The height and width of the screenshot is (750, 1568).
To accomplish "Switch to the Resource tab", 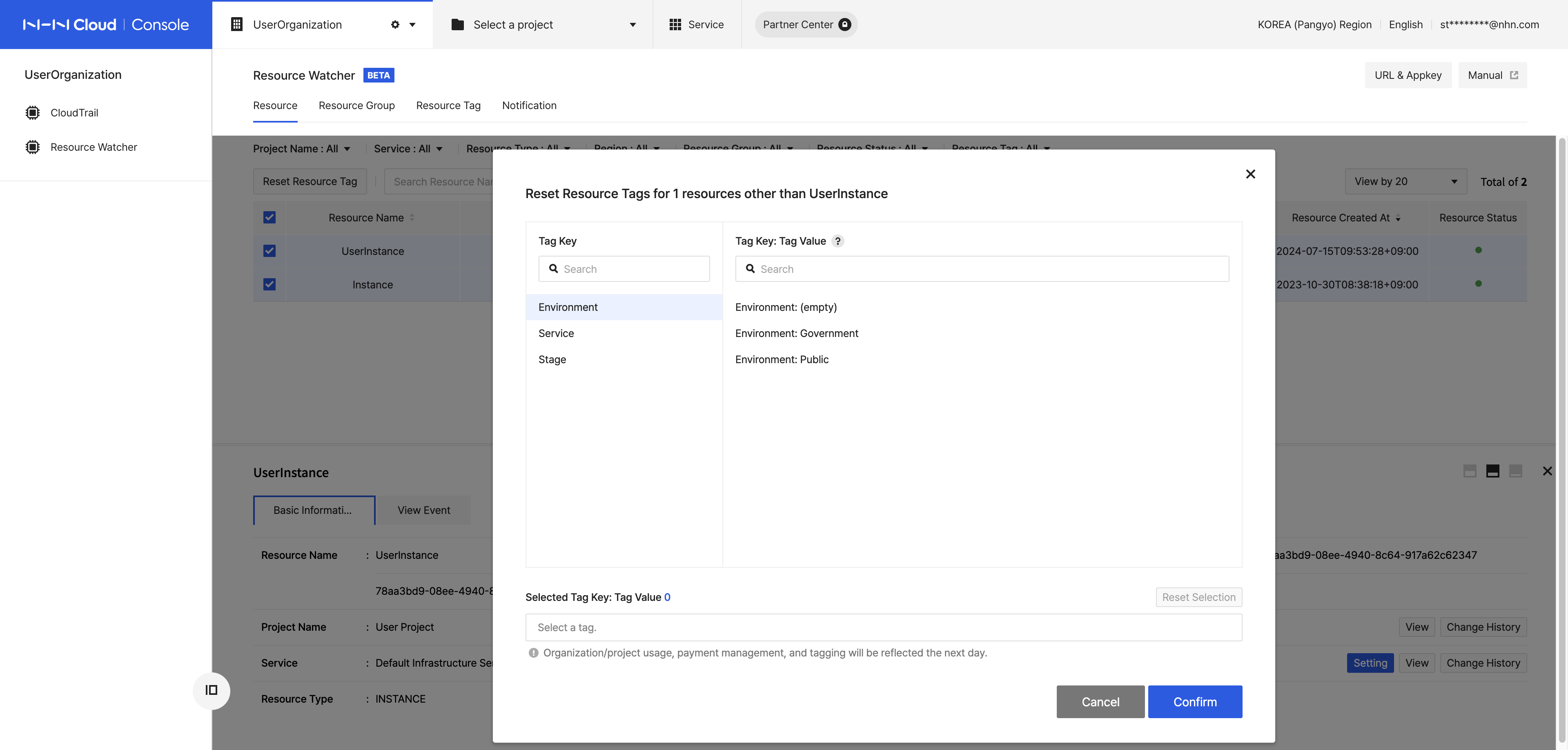I will 275,105.
